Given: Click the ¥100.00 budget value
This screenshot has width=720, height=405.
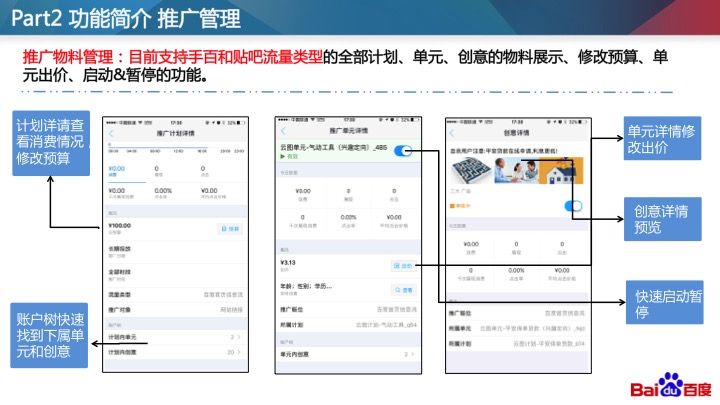Looking at the screenshot, I should point(119,225).
